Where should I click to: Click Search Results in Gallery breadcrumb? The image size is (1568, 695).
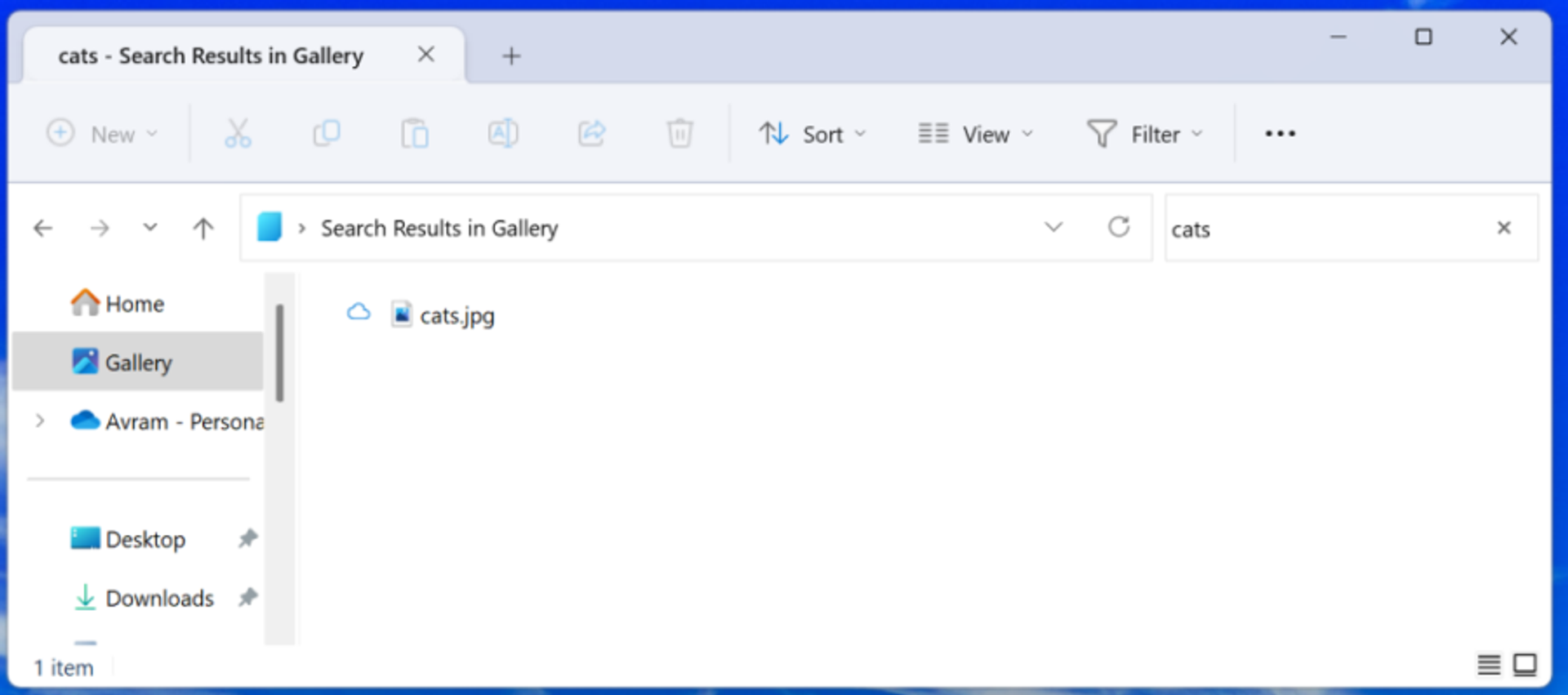[439, 229]
